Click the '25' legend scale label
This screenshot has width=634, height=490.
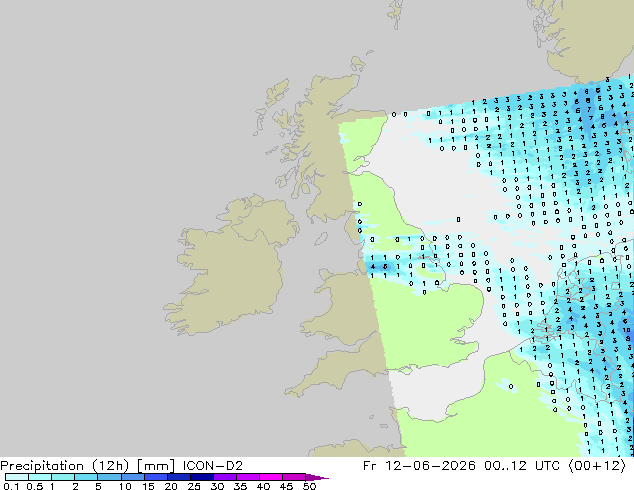click(194, 486)
